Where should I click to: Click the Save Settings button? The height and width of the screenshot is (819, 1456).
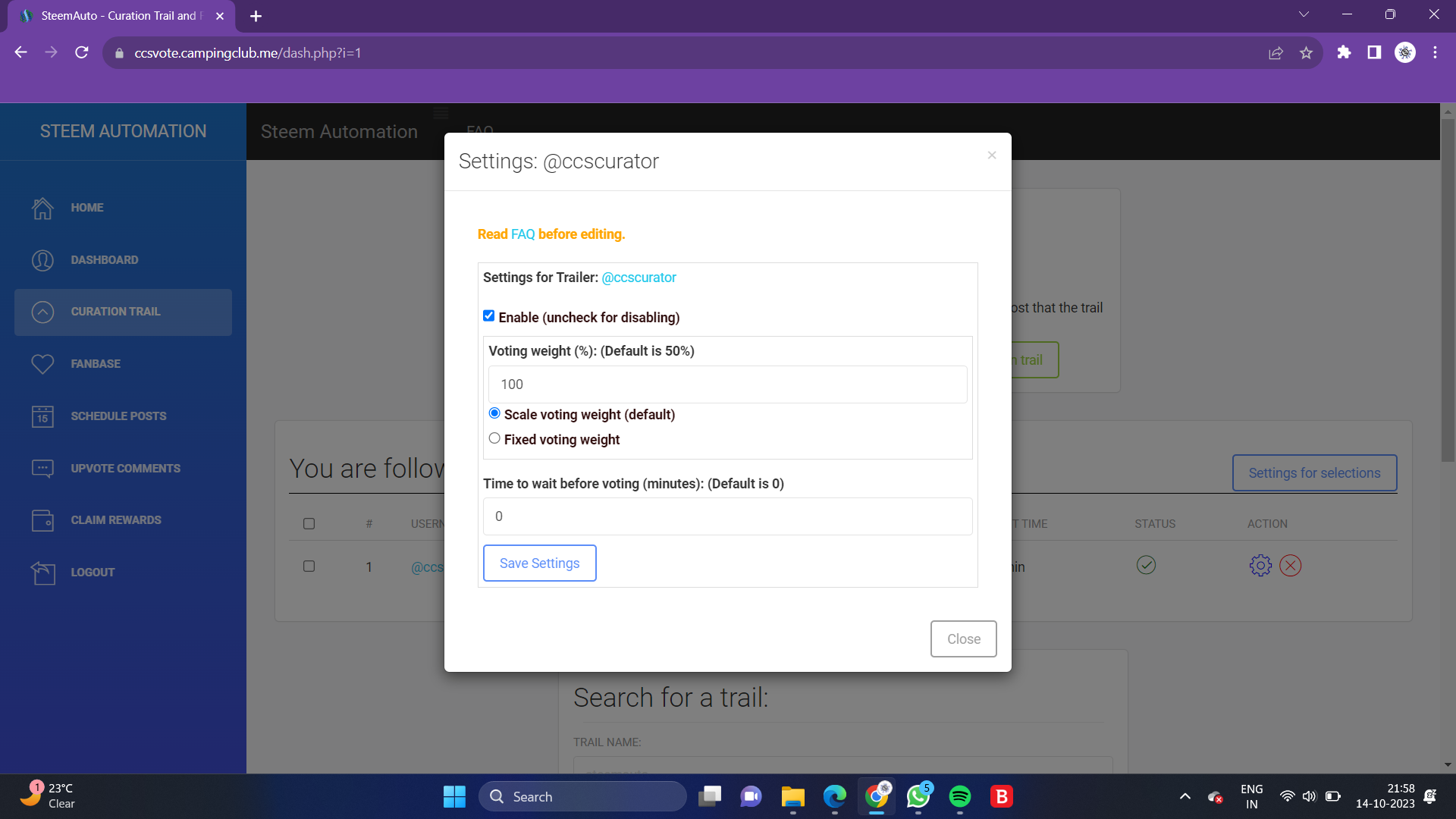[x=539, y=563]
